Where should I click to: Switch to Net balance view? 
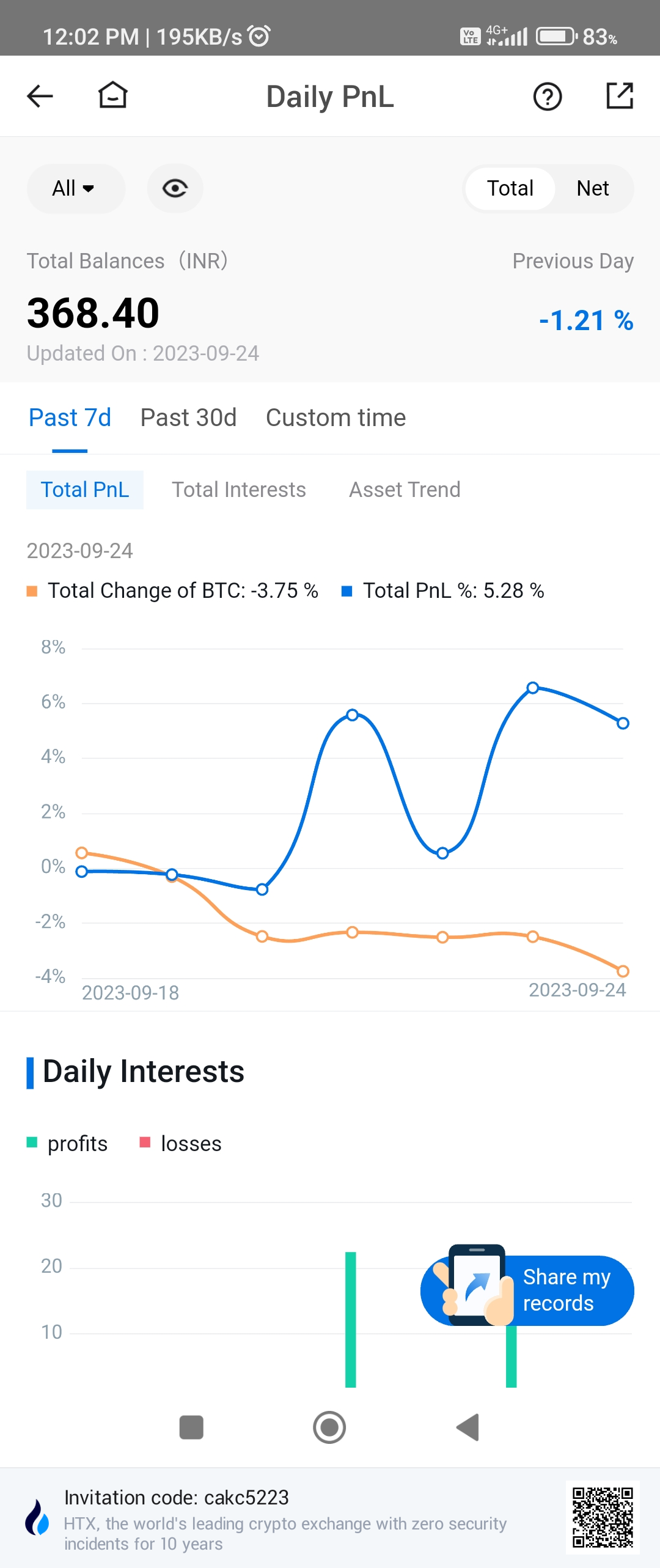[592, 188]
